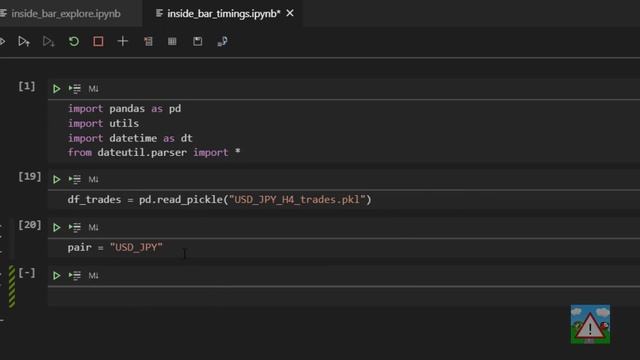
Task: Click 'import datetime as dt' line
Action: pyautogui.click(x=130, y=138)
